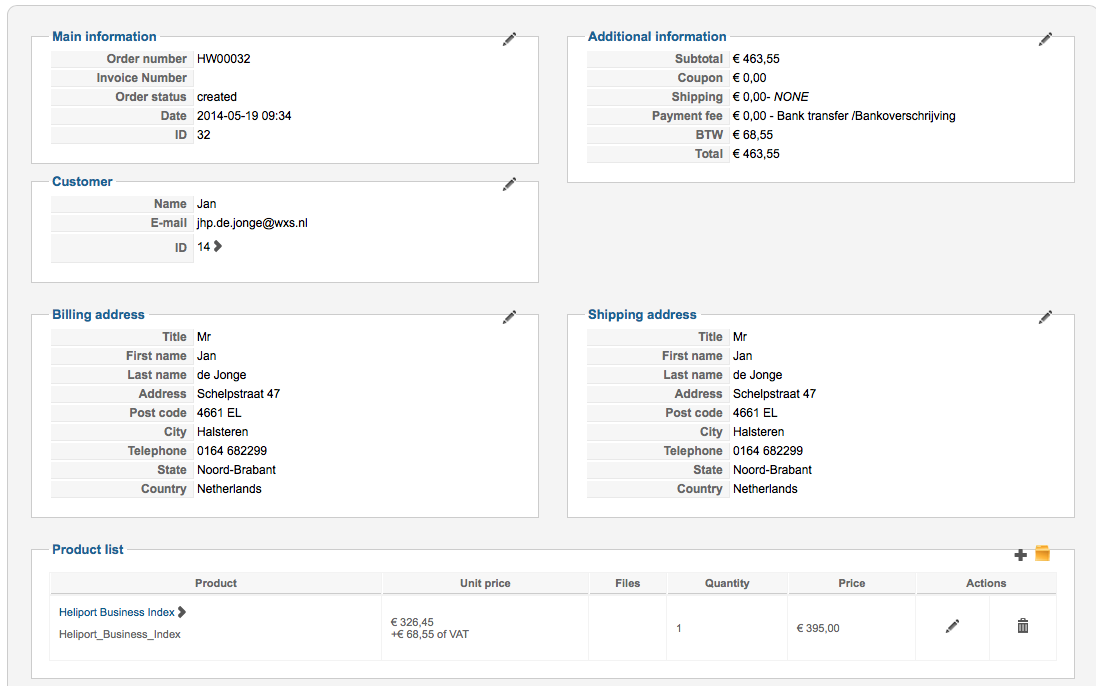Click the Quantity column header

[727, 583]
